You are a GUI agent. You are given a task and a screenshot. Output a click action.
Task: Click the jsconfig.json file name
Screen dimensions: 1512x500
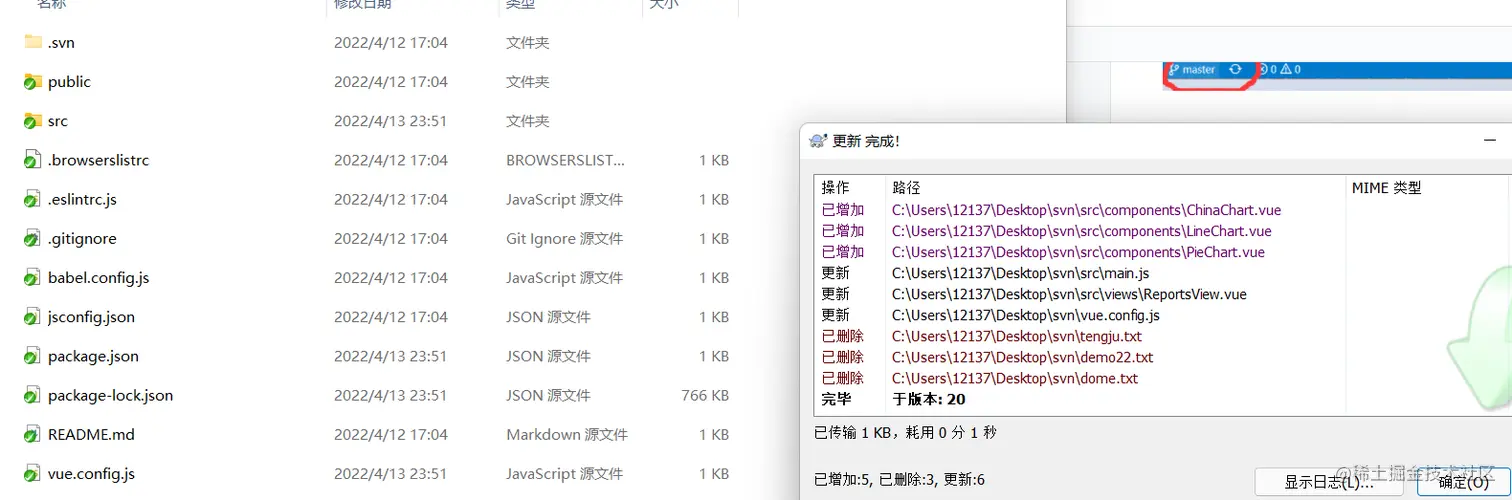click(91, 317)
